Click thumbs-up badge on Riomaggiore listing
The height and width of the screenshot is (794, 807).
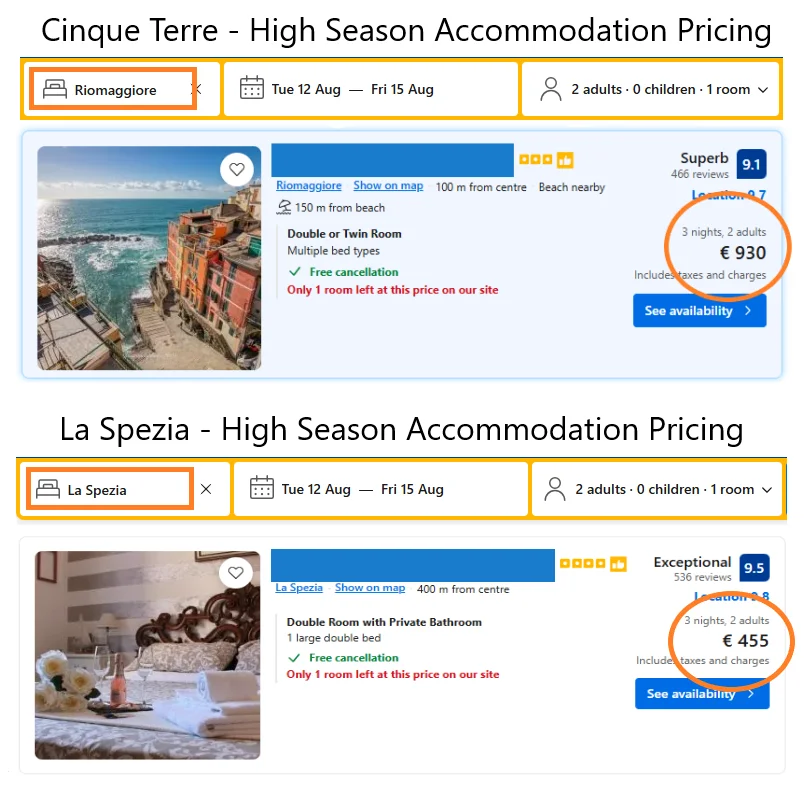tap(565, 160)
